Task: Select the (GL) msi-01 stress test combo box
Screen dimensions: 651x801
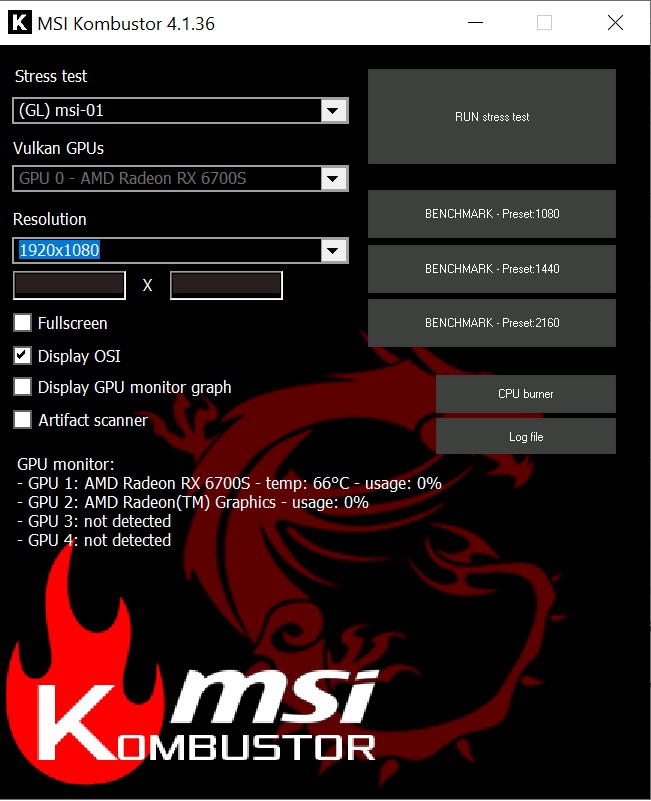Action: point(180,110)
